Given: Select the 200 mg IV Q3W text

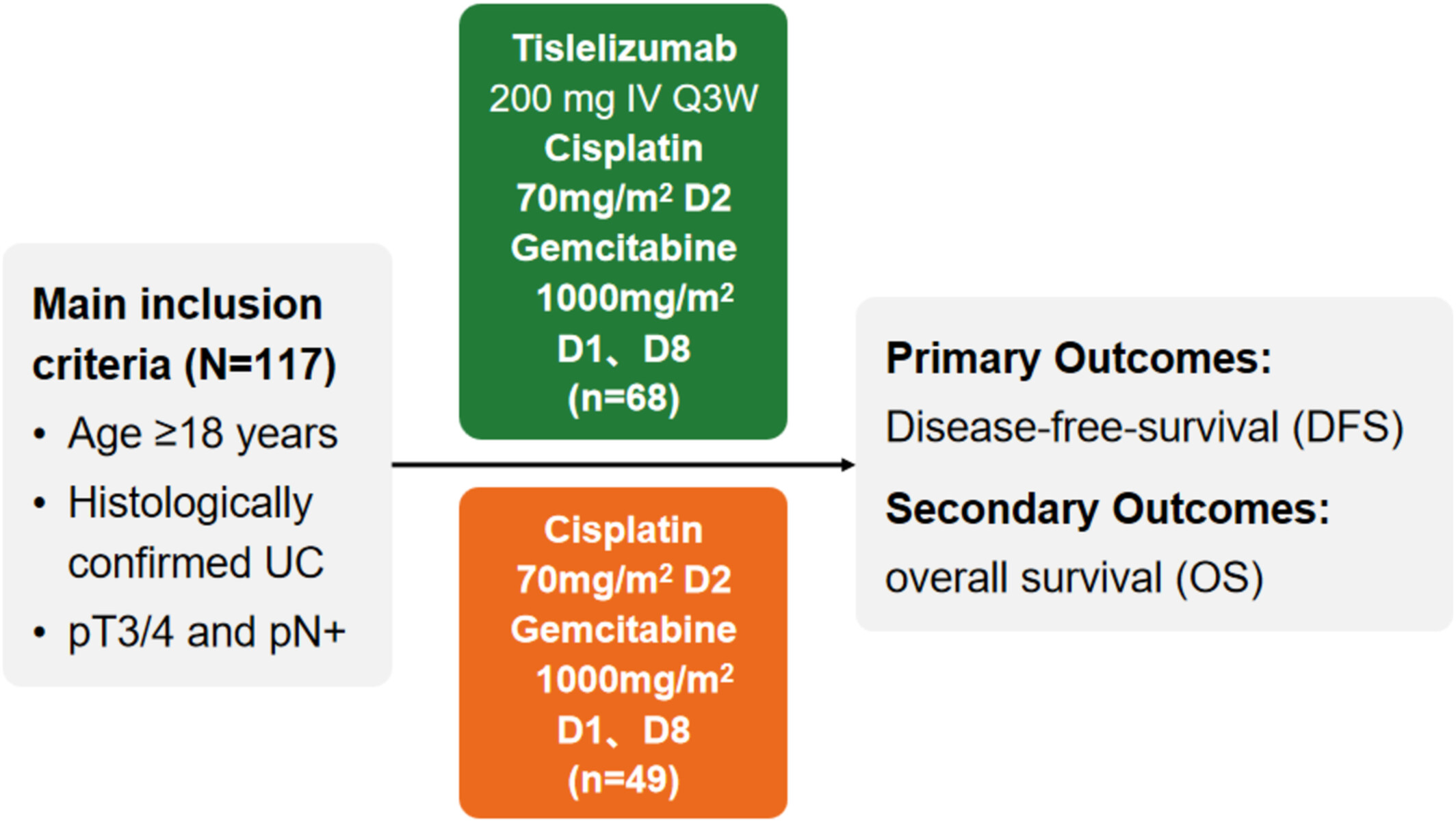Looking at the screenshot, I should 623,98.
